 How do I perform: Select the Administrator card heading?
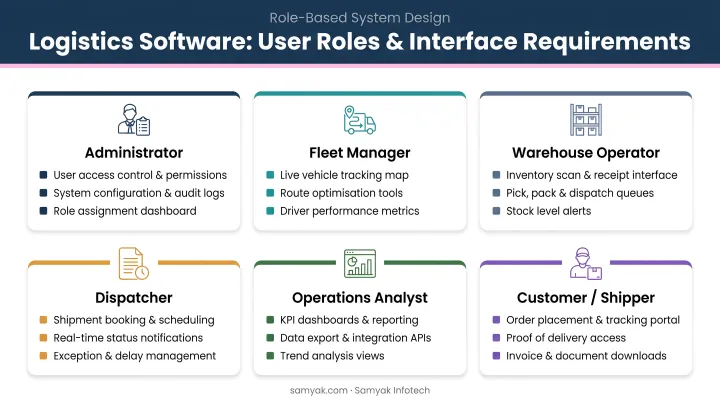point(134,153)
